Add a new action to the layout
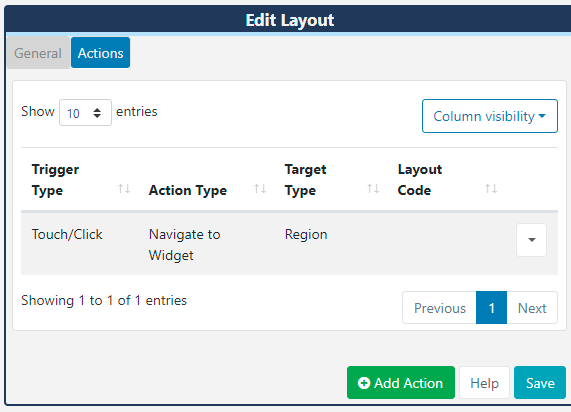571x412 pixels. [x=401, y=383]
